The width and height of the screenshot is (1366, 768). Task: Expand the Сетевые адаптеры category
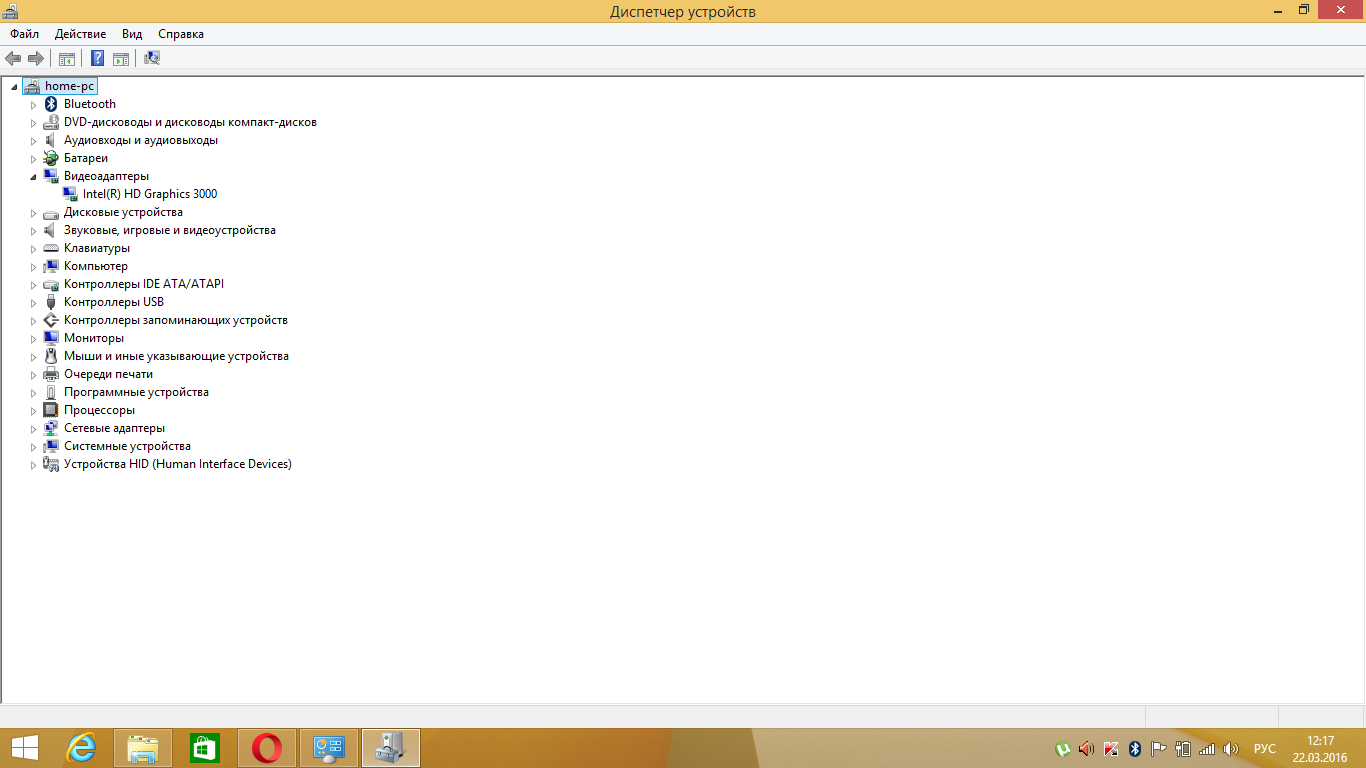[33, 429]
